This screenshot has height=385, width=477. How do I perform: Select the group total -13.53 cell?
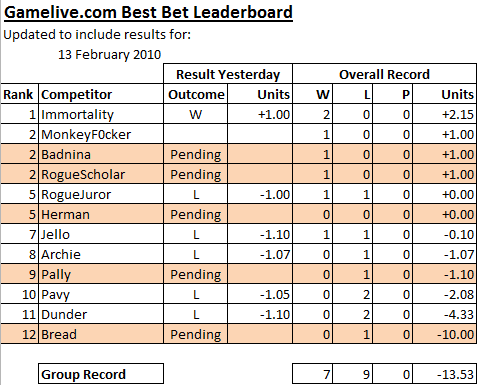[444, 374]
